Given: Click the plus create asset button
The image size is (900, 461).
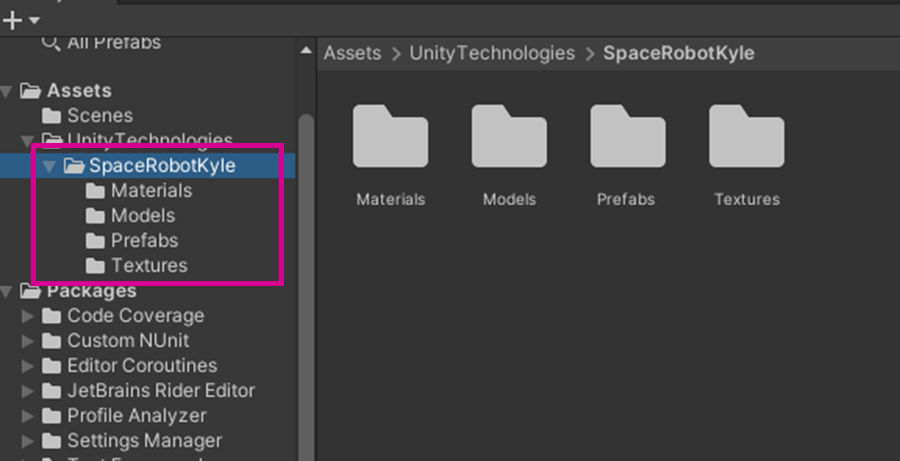Looking at the screenshot, I should [12, 19].
